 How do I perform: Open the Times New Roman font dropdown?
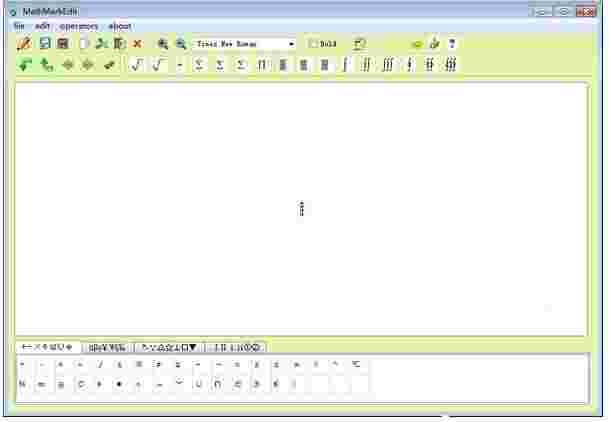click(x=244, y=44)
